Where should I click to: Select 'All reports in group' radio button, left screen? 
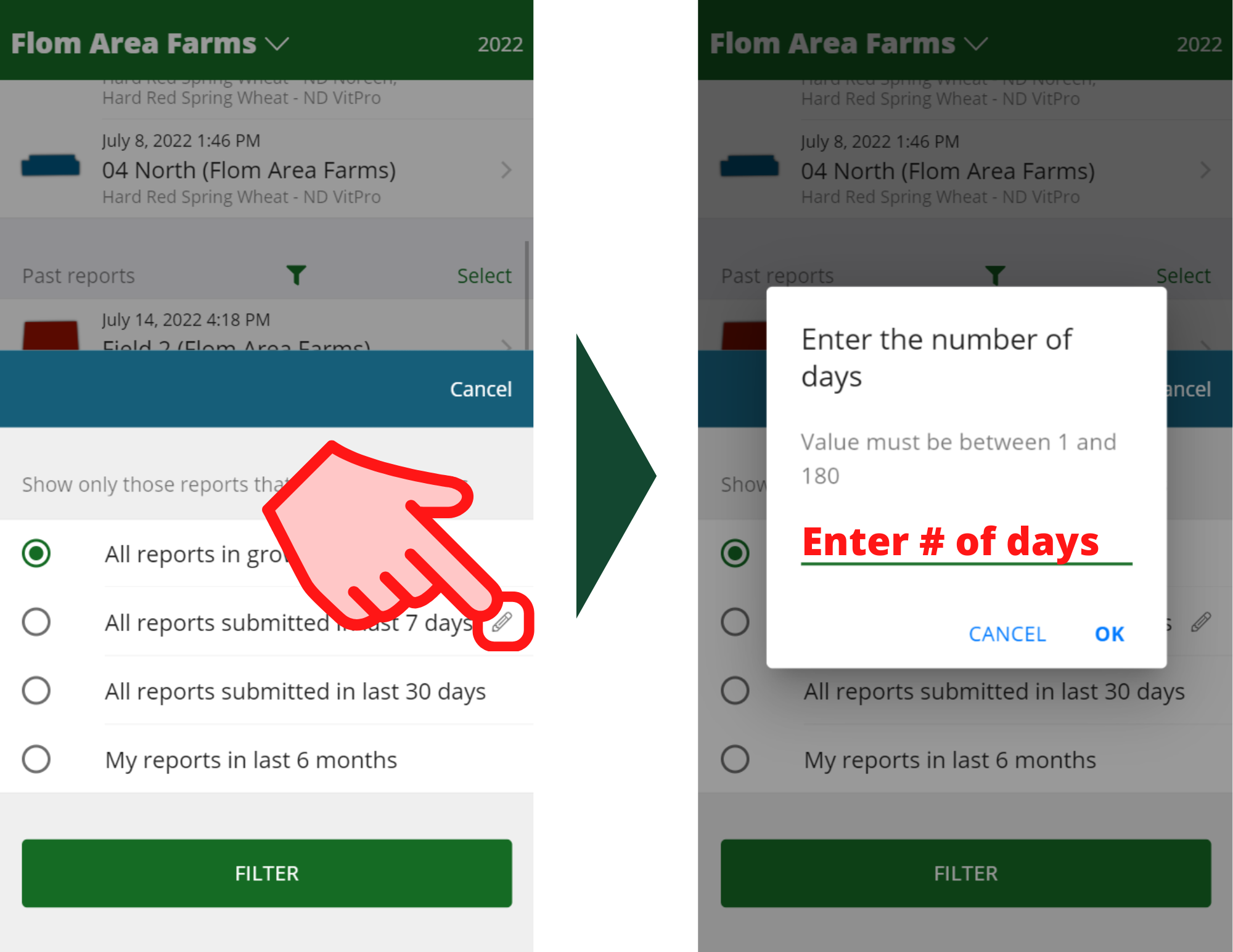pos(36,553)
